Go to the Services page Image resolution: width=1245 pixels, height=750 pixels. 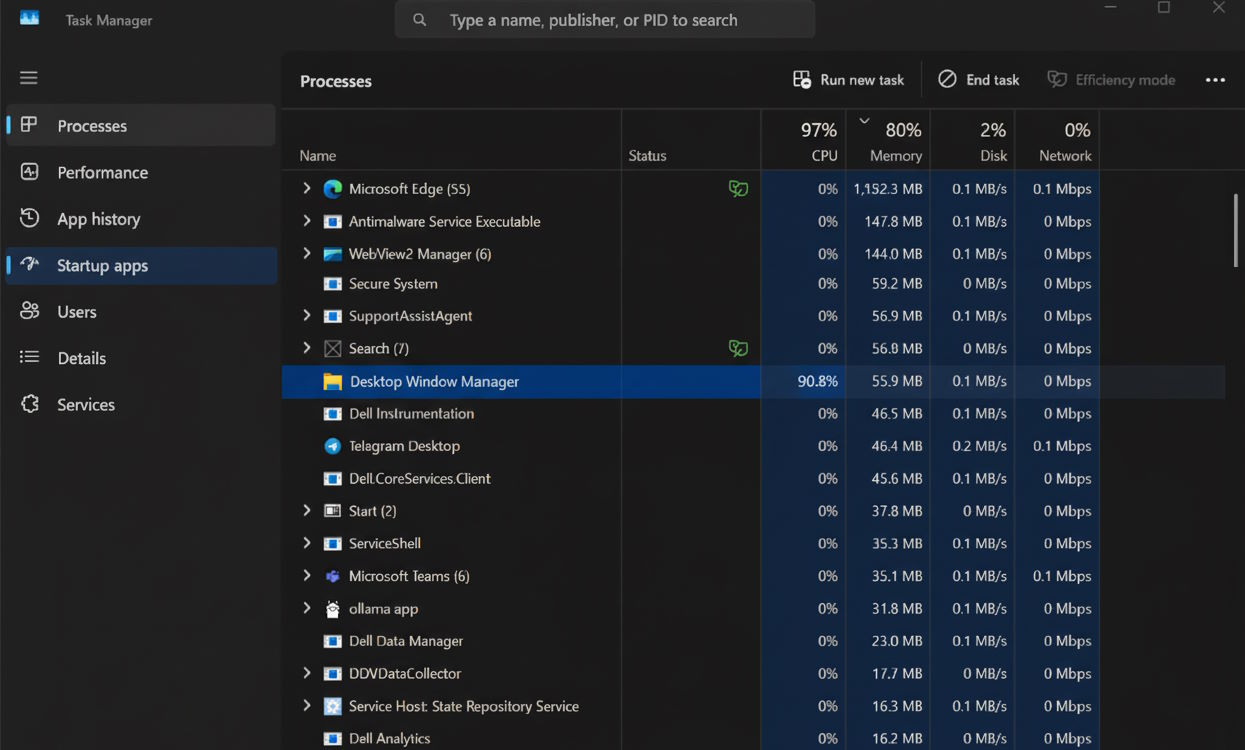coord(86,404)
